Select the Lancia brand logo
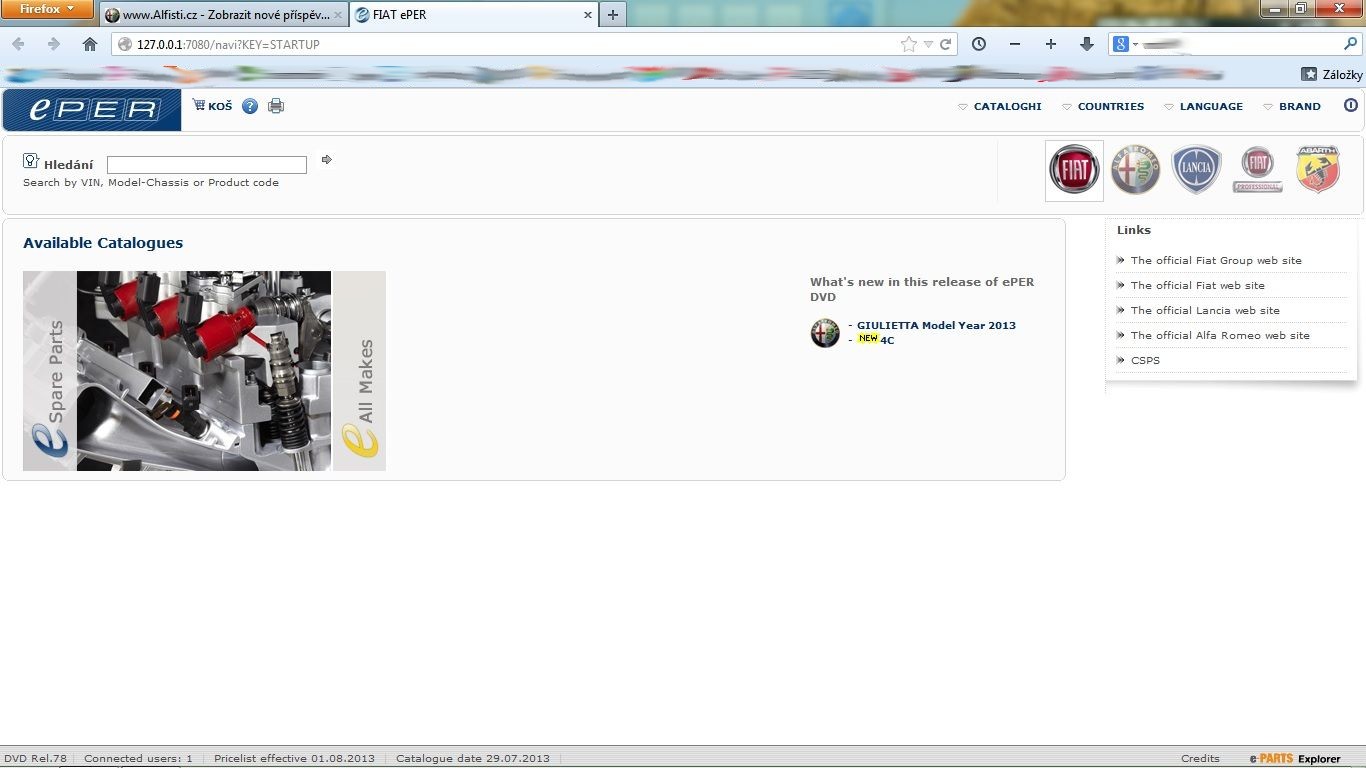The width and height of the screenshot is (1366, 768). click(1196, 170)
